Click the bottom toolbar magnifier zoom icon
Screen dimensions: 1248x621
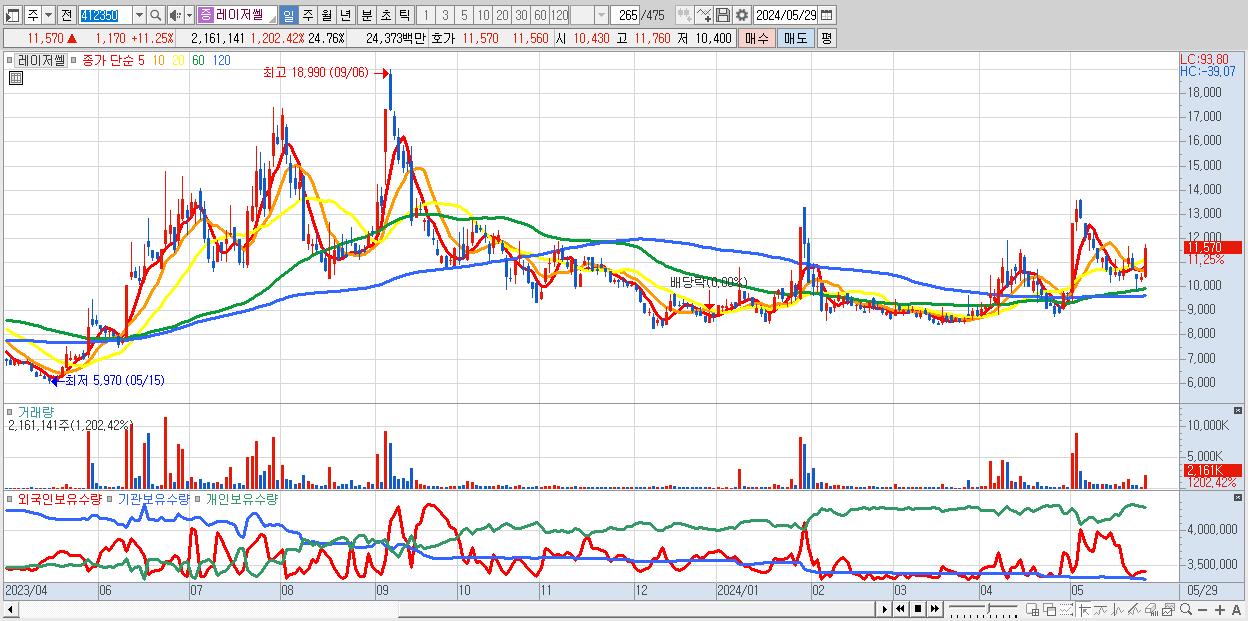click(x=1186, y=609)
